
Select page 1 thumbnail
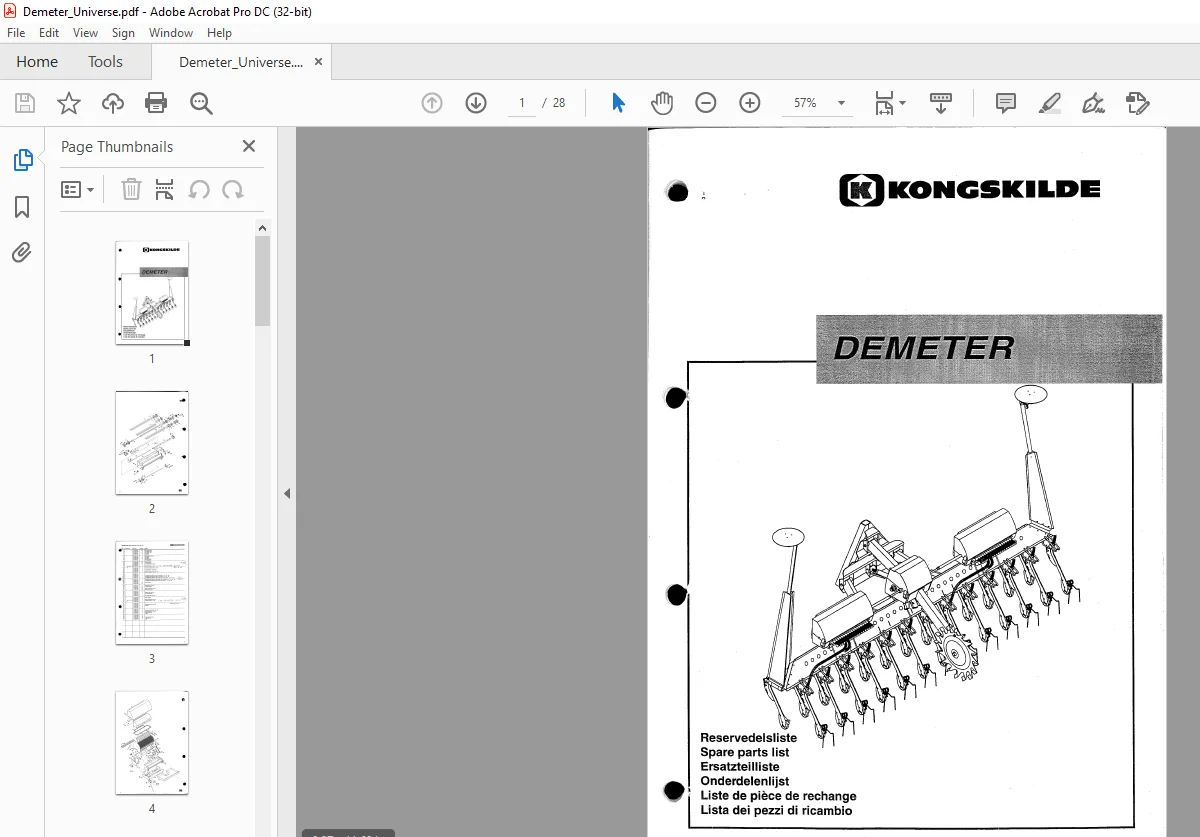point(152,293)
